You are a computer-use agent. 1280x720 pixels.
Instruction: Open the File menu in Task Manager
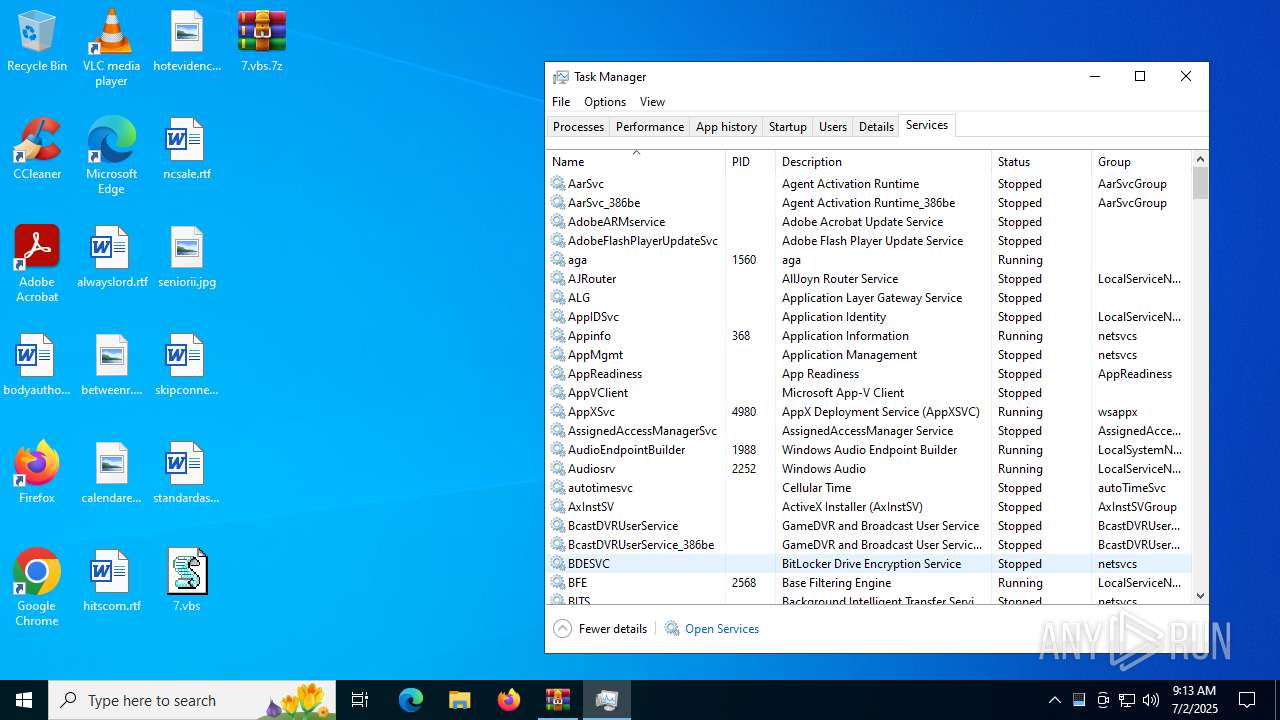click(x=561, y=102)
